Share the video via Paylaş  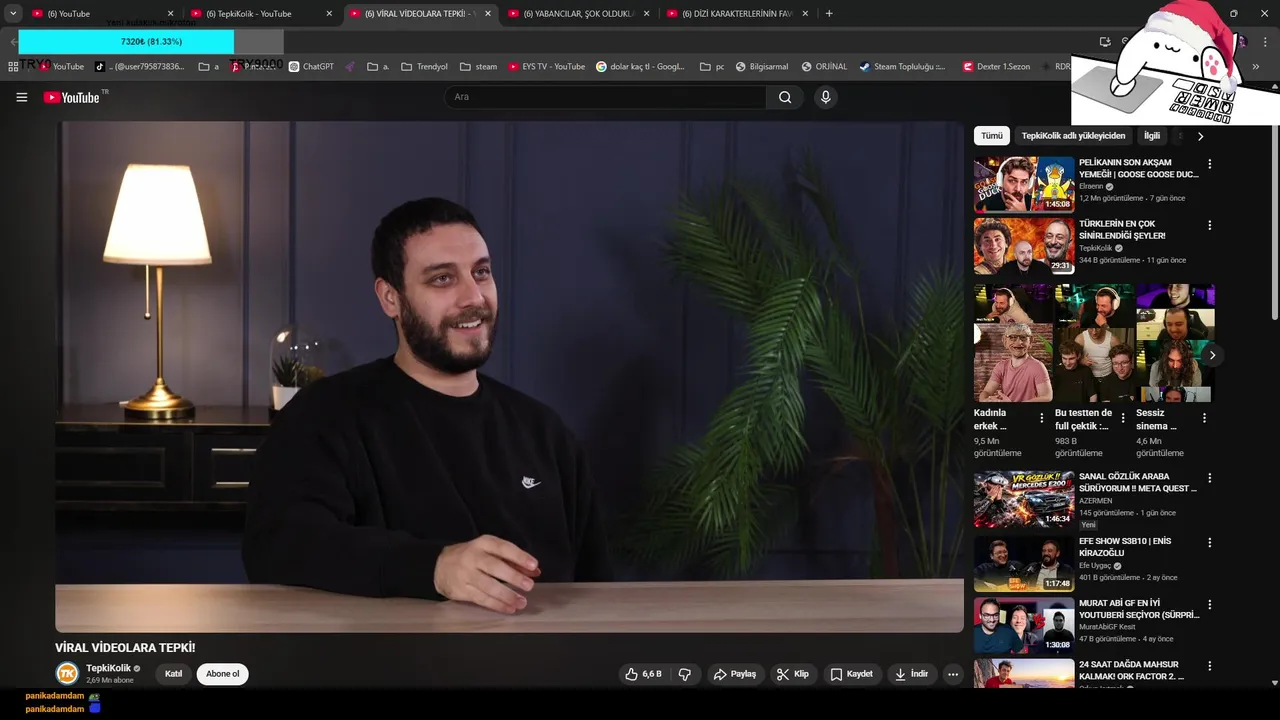(734, 674)
